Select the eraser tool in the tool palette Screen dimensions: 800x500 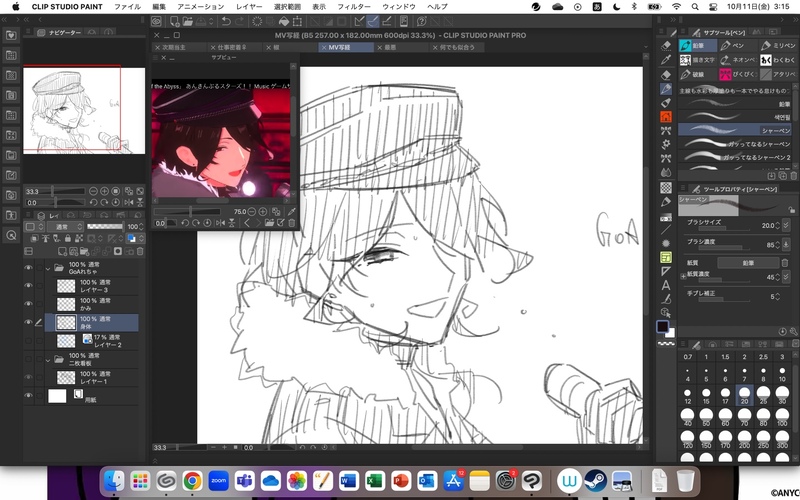pos(666,74)
